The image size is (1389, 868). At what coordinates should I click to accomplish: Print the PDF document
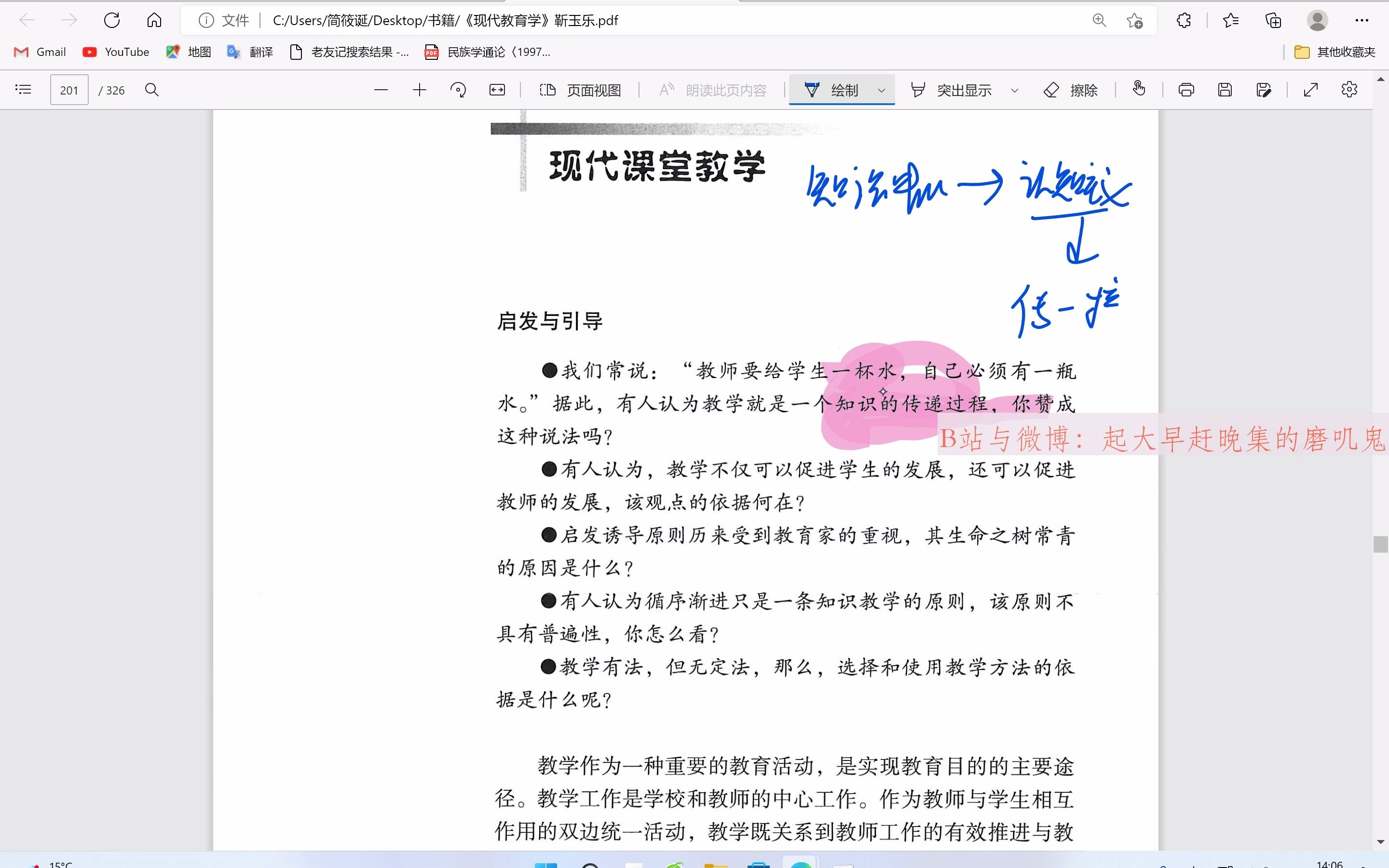coord(1186,90)
